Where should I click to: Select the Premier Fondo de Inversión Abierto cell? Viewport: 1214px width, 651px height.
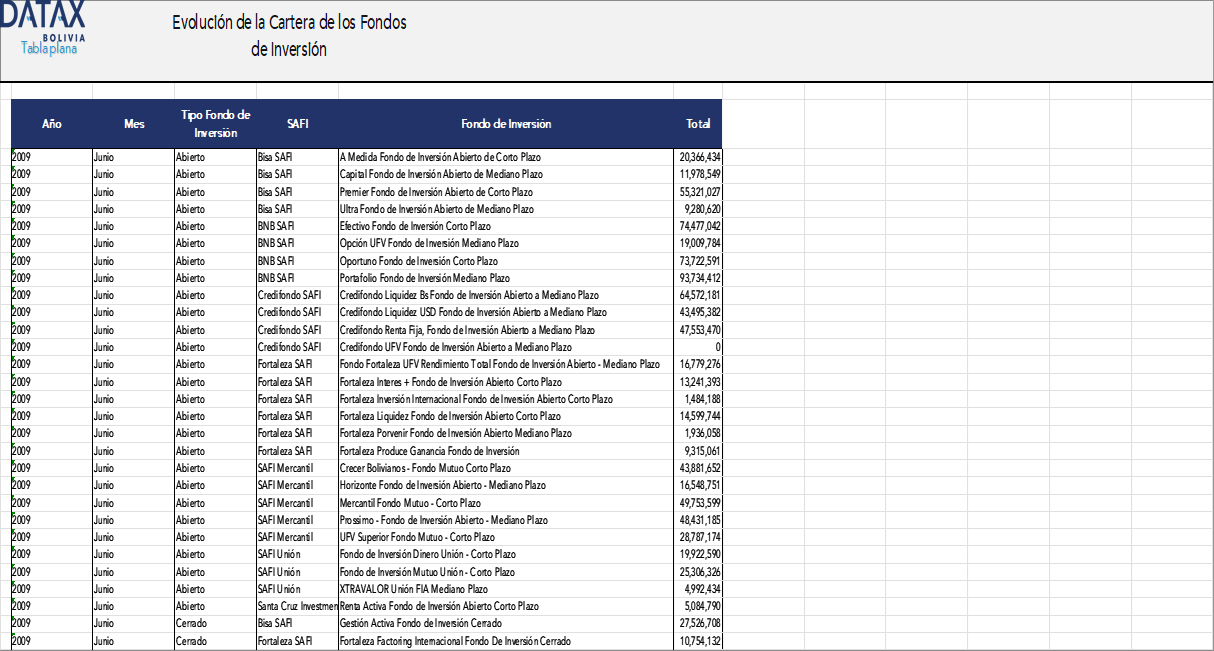pos(436,192)
